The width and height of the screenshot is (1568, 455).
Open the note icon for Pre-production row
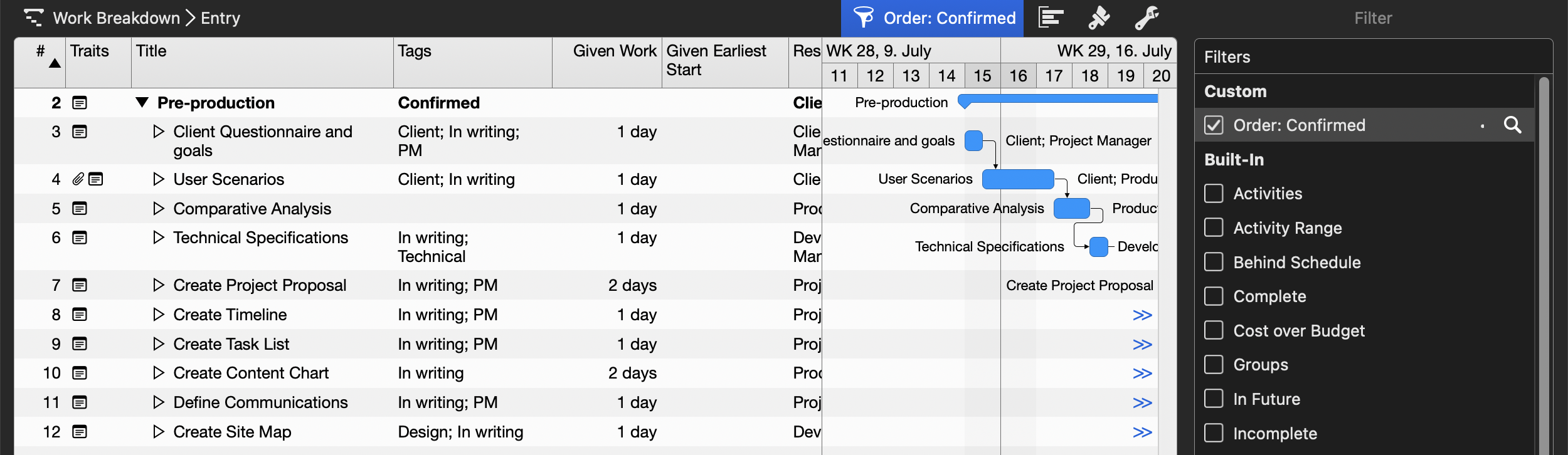[80, 103]
